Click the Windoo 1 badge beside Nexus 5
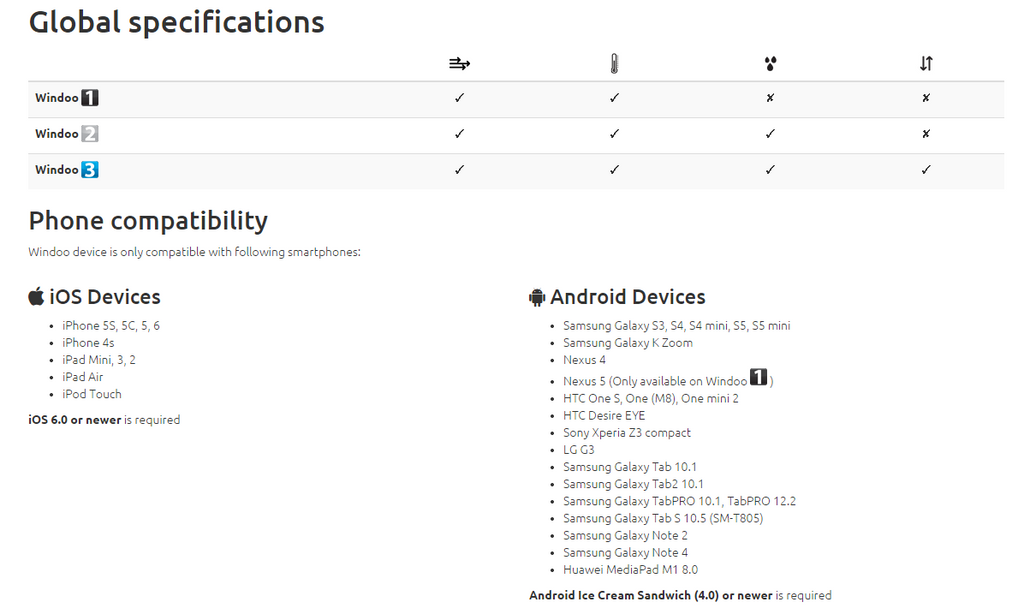Screen dimensions: 1024x608 click(x=759, y=378)
